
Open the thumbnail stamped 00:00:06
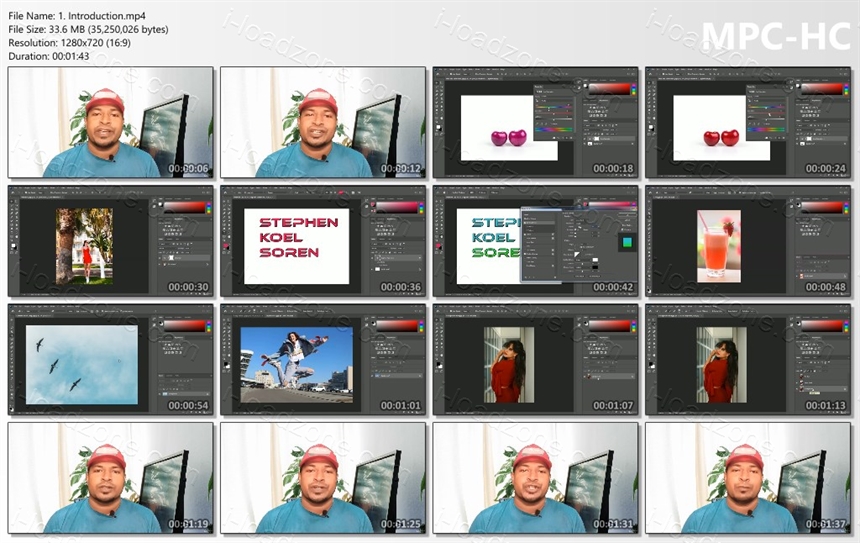pos(111,122)
